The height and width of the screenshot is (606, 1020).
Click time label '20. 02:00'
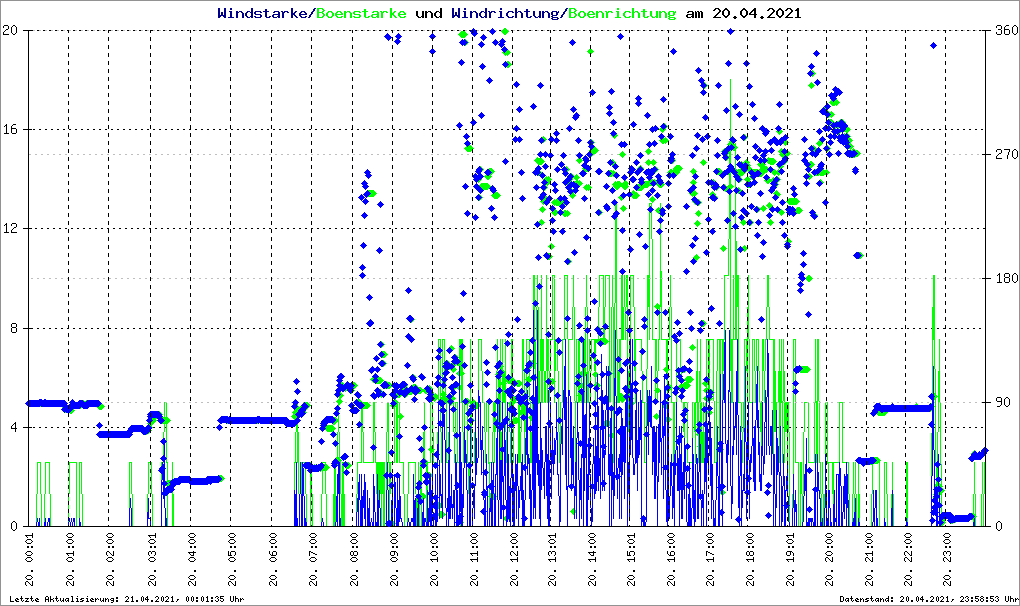coord(109,560)
